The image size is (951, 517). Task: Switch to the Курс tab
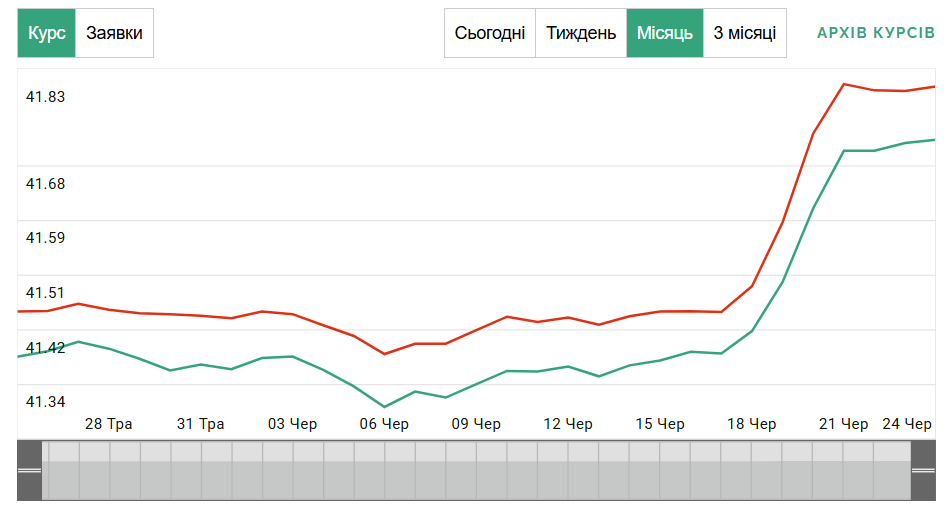47,33
